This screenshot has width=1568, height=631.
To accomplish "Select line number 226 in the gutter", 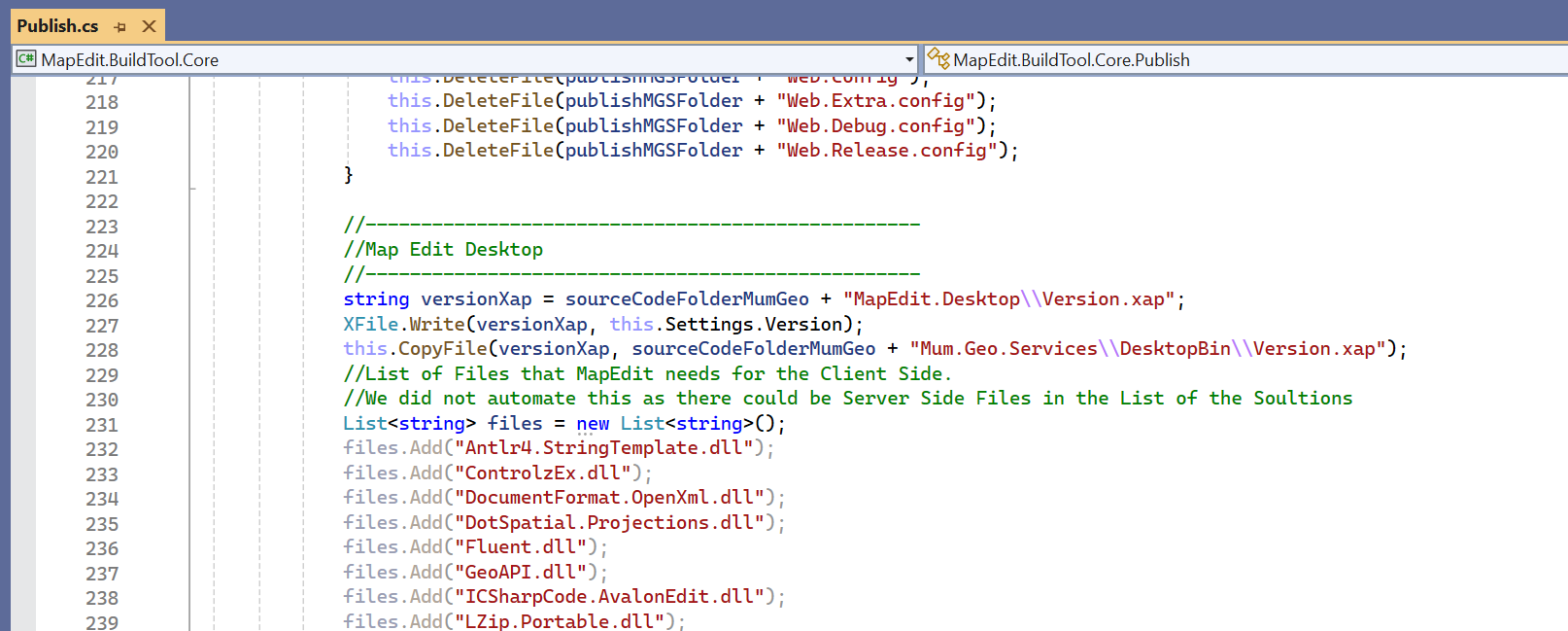I will click(x=102, y=300).
